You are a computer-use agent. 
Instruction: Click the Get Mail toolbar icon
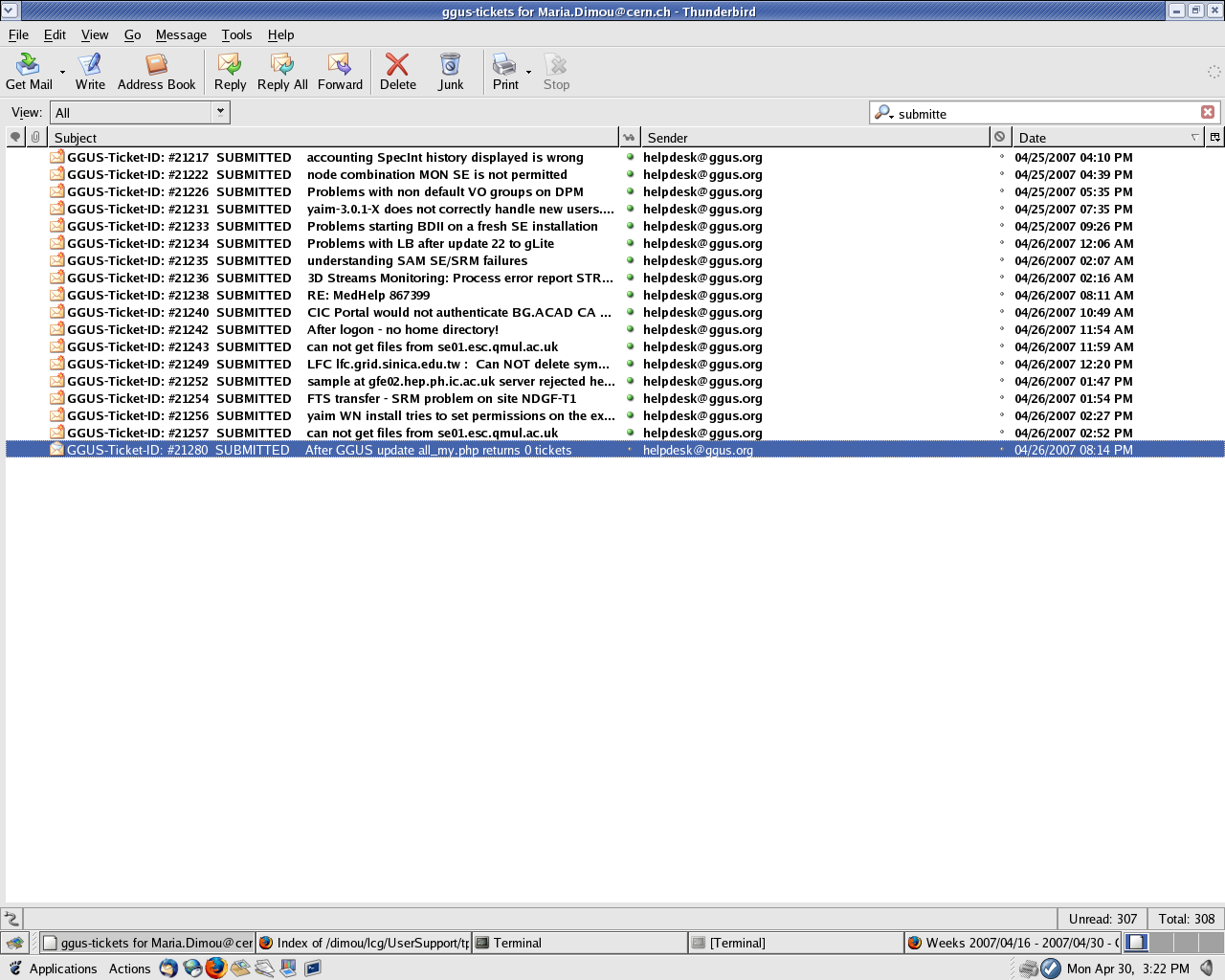29,72
